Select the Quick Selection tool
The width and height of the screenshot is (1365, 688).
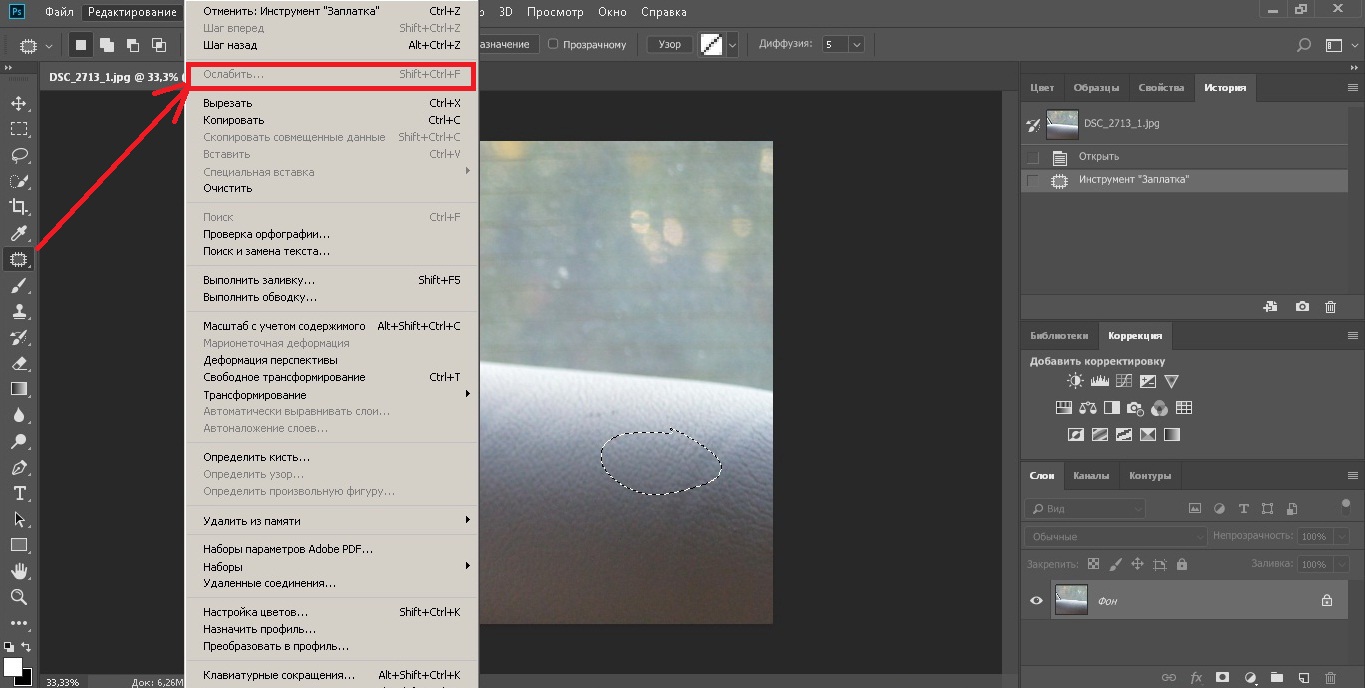click(19, 181)
